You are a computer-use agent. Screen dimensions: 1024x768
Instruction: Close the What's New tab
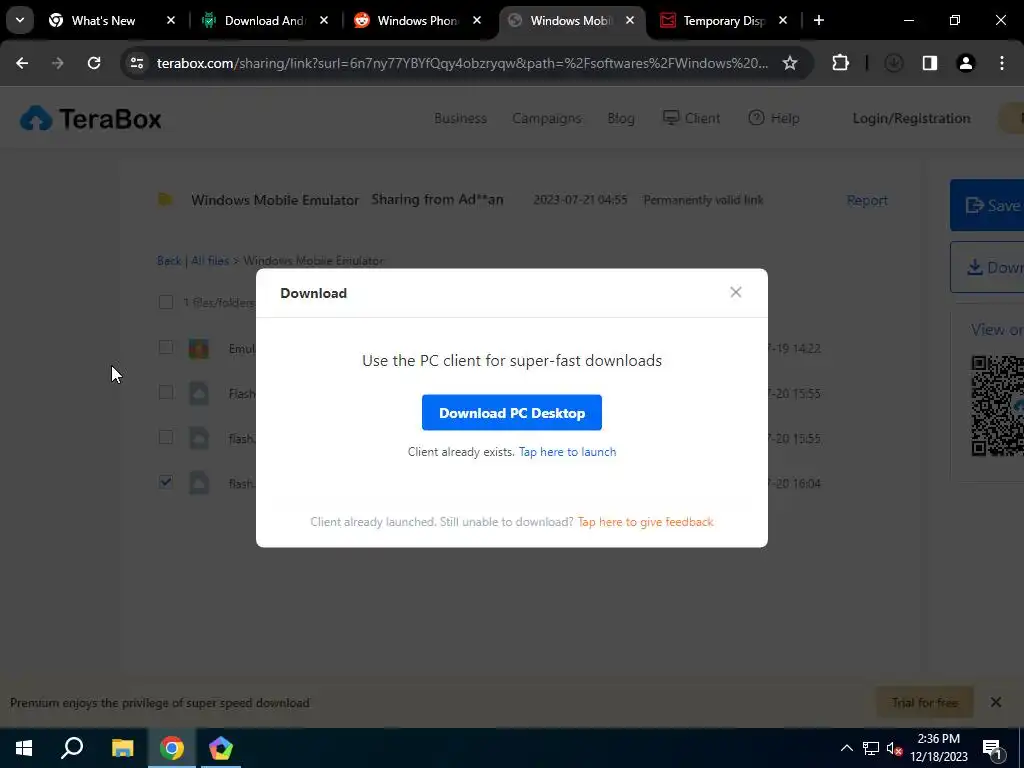[171, 21]
